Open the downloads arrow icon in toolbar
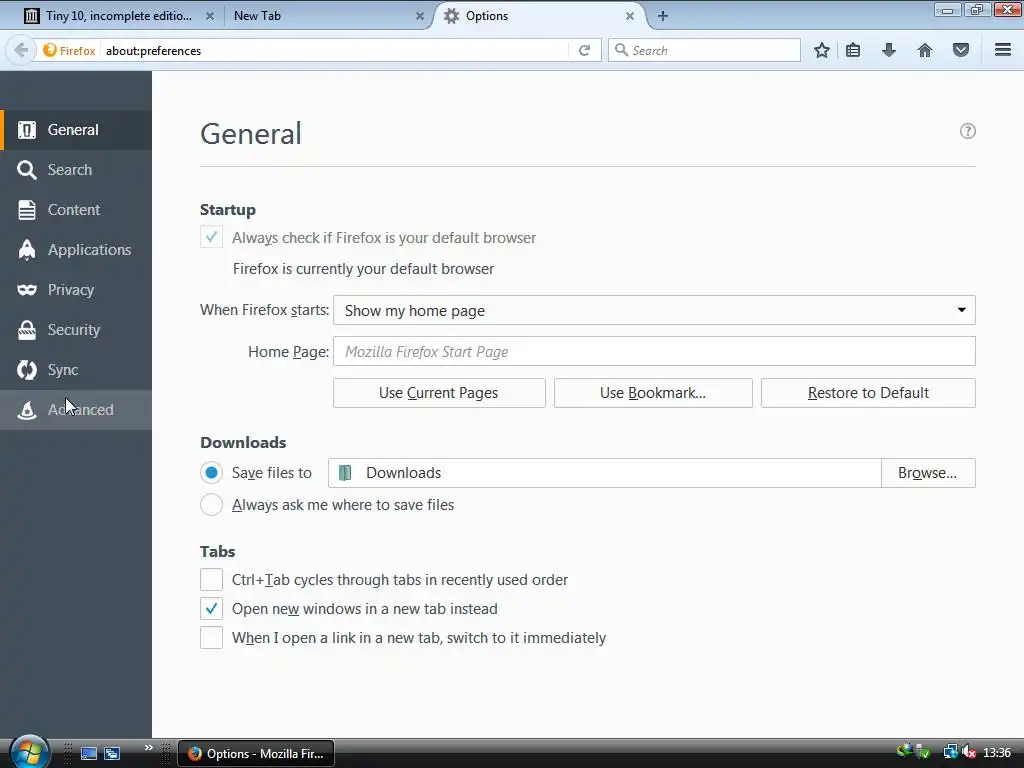 (889, 50)
